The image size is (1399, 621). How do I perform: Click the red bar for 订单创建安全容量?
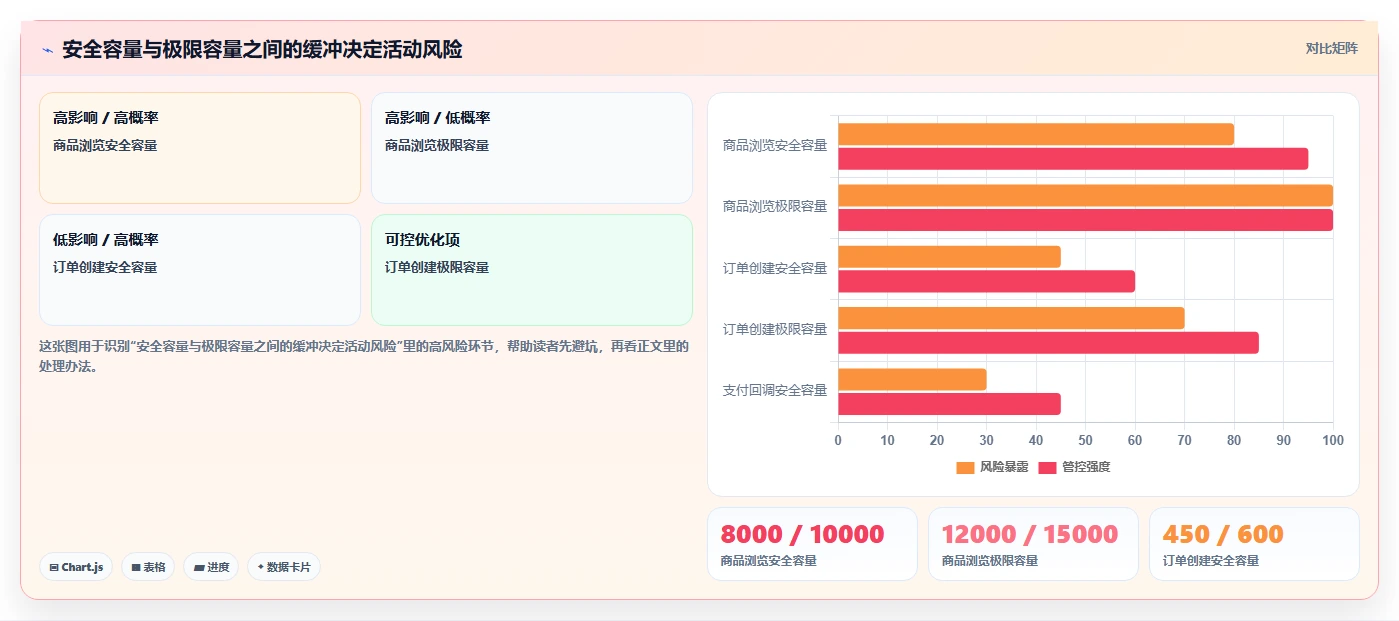click(986, 281)
